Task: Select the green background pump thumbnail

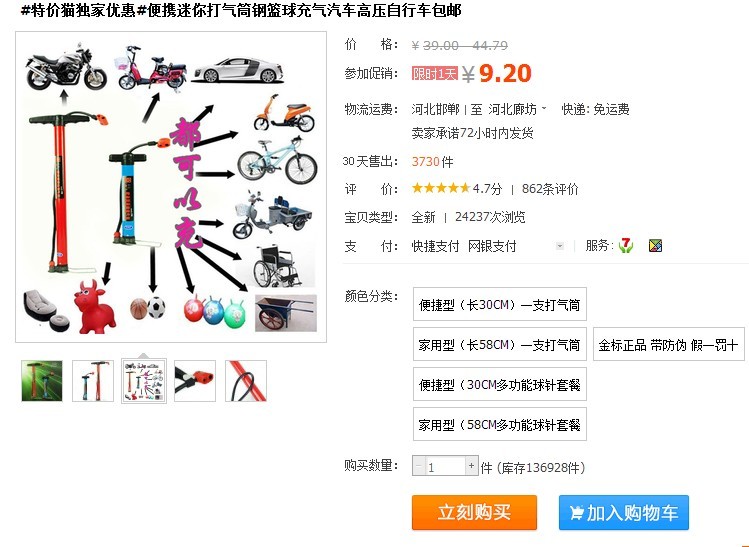Action: [42, 381]
